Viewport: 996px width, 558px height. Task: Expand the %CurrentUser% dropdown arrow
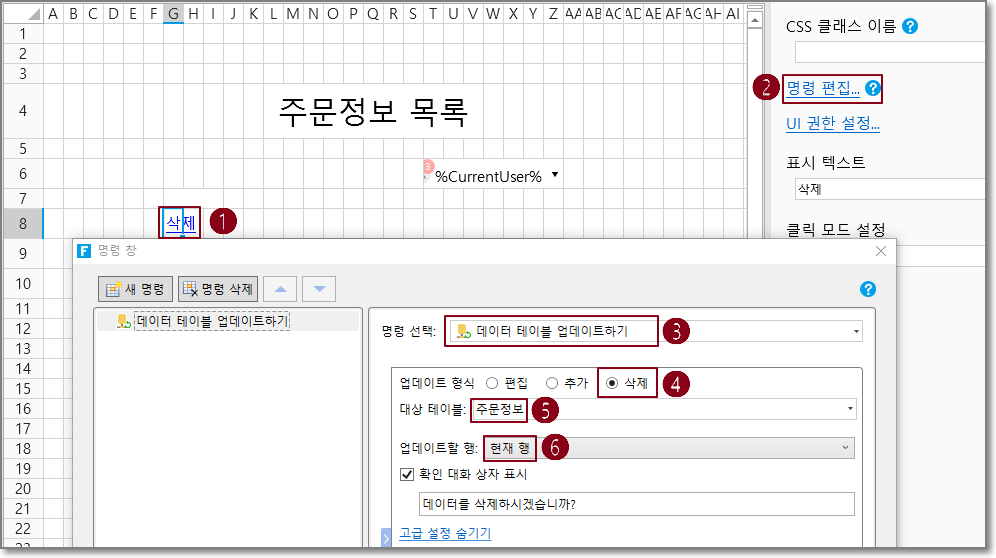[555, 175]
